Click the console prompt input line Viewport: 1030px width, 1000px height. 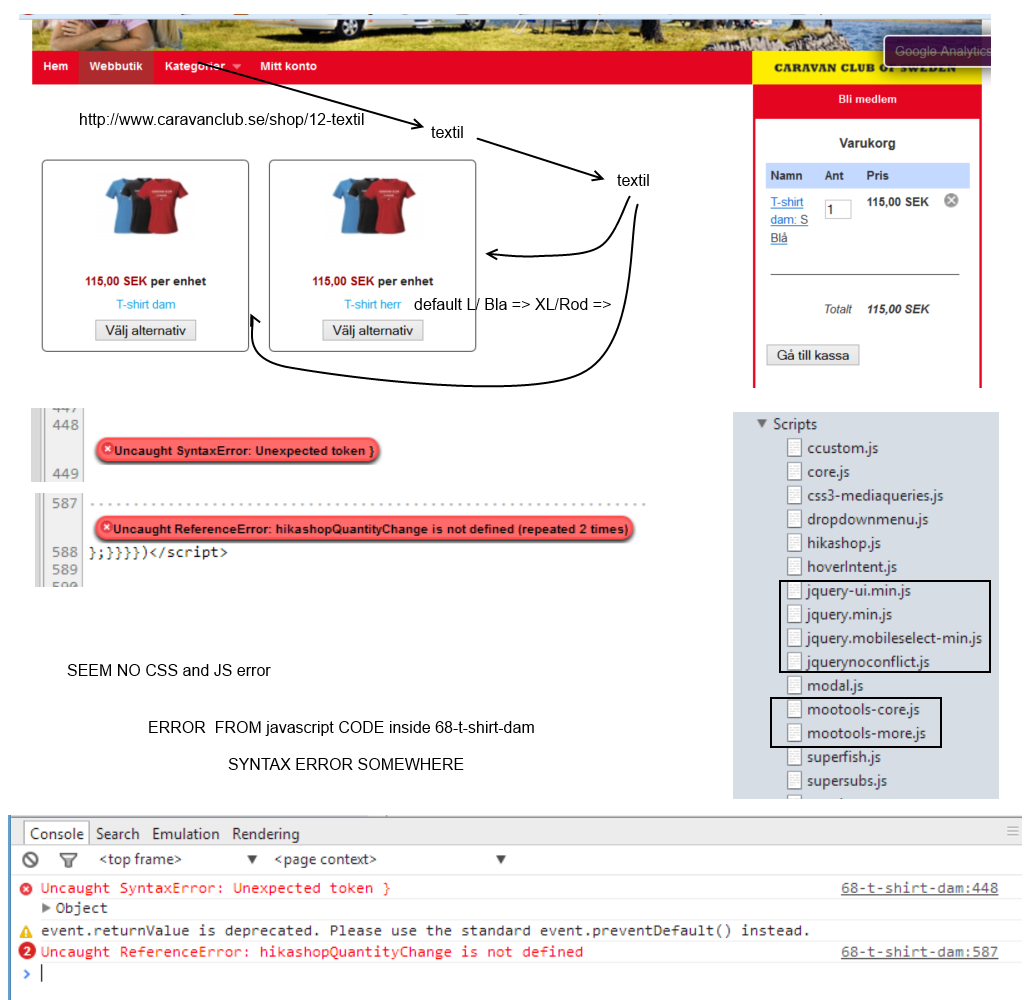pos(526,973)
